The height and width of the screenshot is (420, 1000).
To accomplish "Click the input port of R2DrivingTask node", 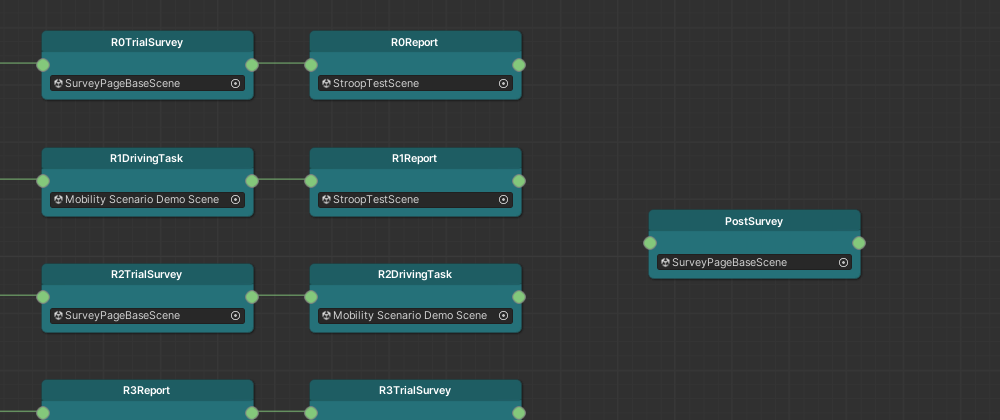I will [x=311, y=297].
